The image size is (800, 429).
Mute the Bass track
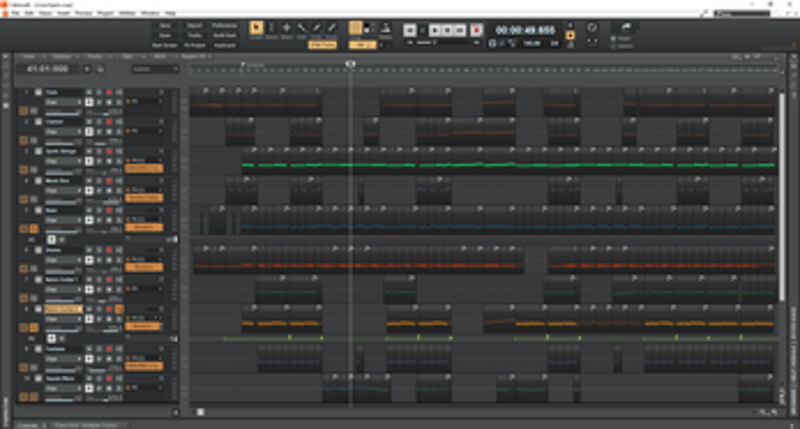(89, 211)
